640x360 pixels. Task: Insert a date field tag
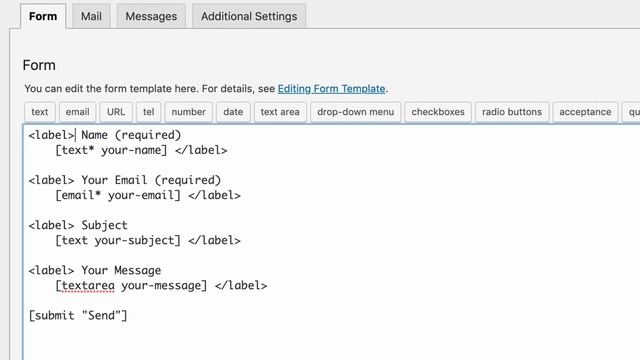[x=233, y=112]
